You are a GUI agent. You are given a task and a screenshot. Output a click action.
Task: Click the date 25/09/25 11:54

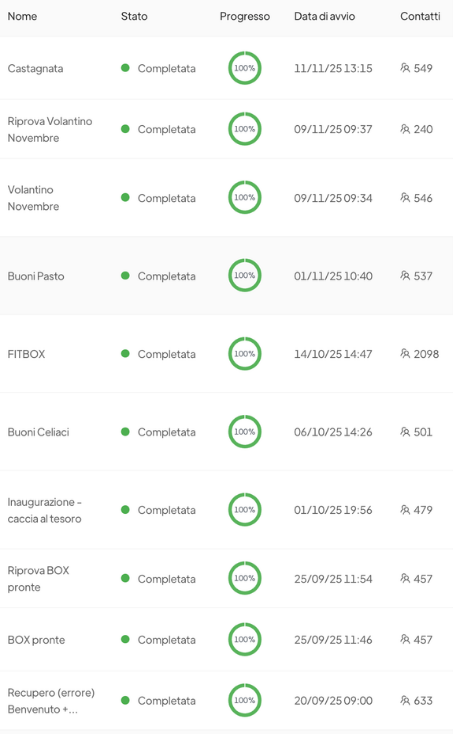(x=333, y=579)
